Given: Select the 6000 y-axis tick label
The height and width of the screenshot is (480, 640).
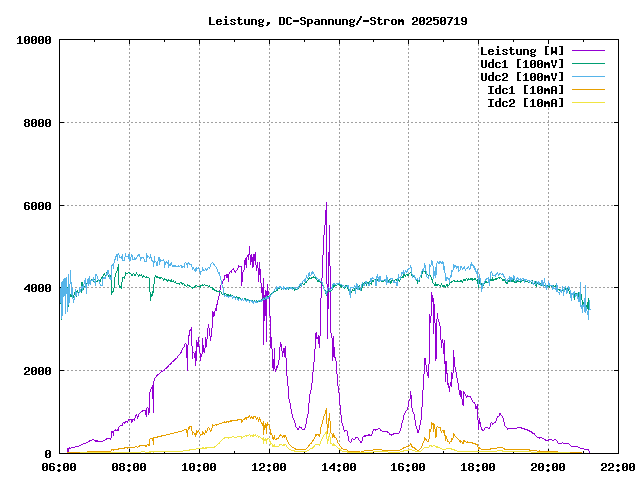Looking at the screenshot, I should coord(38,205).
